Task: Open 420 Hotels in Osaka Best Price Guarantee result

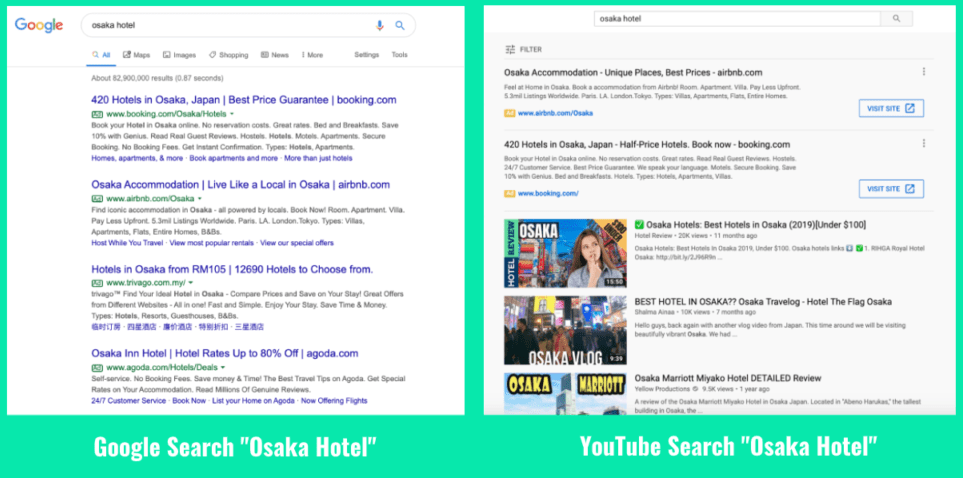Action: [244, 100]
